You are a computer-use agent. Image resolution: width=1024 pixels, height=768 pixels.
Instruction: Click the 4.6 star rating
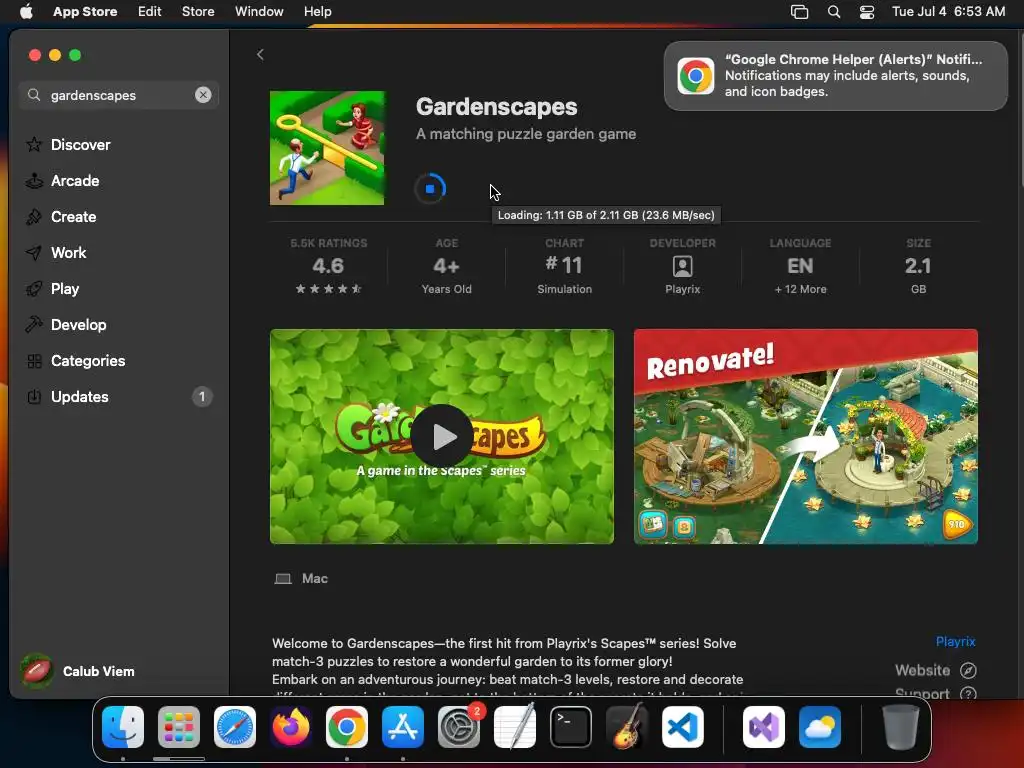(328, 267)
